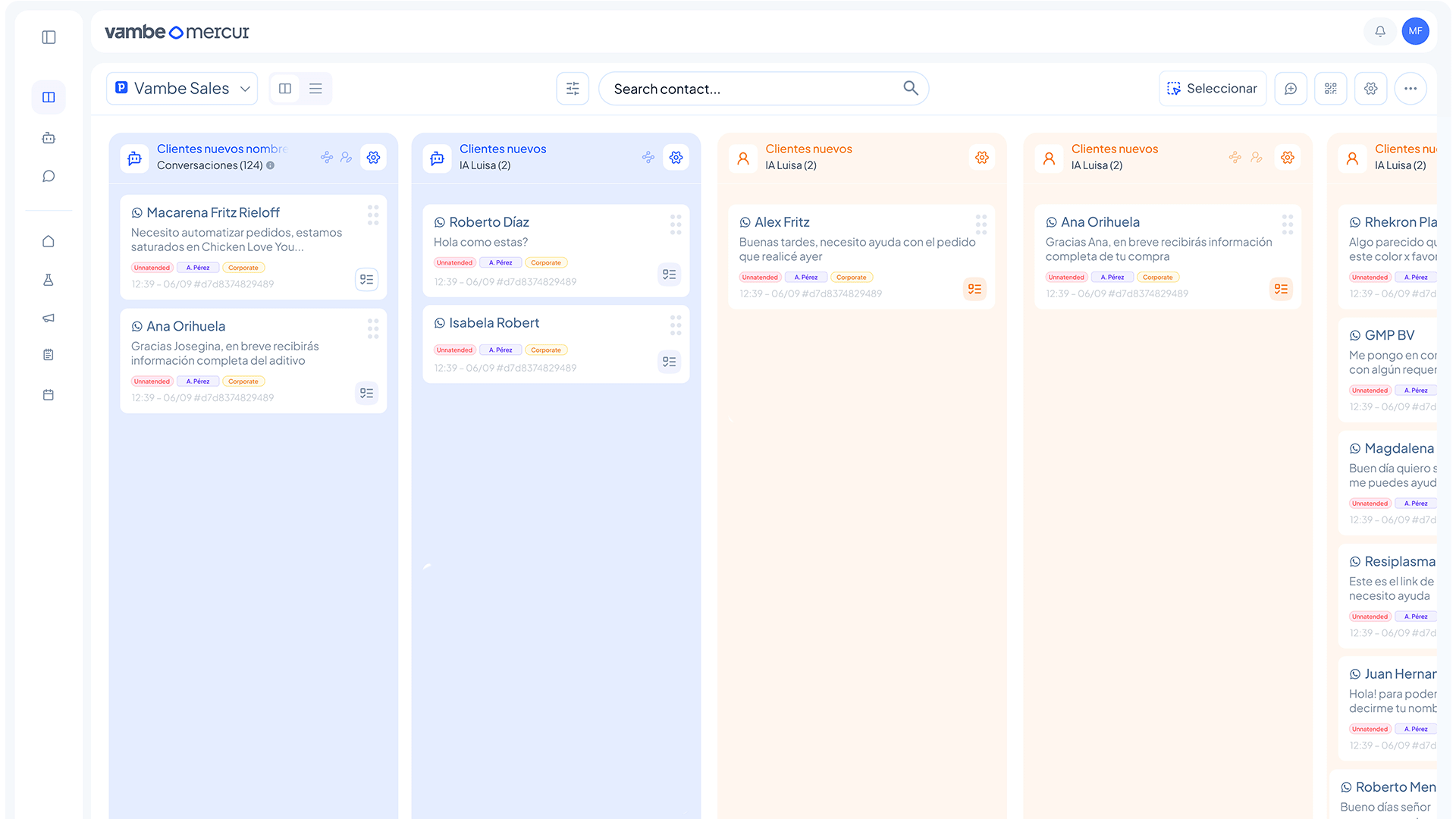Open the flask experiments sidebar icon
Image resolution: width=1456 pixels, height=819 pixels.
tap(49, 280)
